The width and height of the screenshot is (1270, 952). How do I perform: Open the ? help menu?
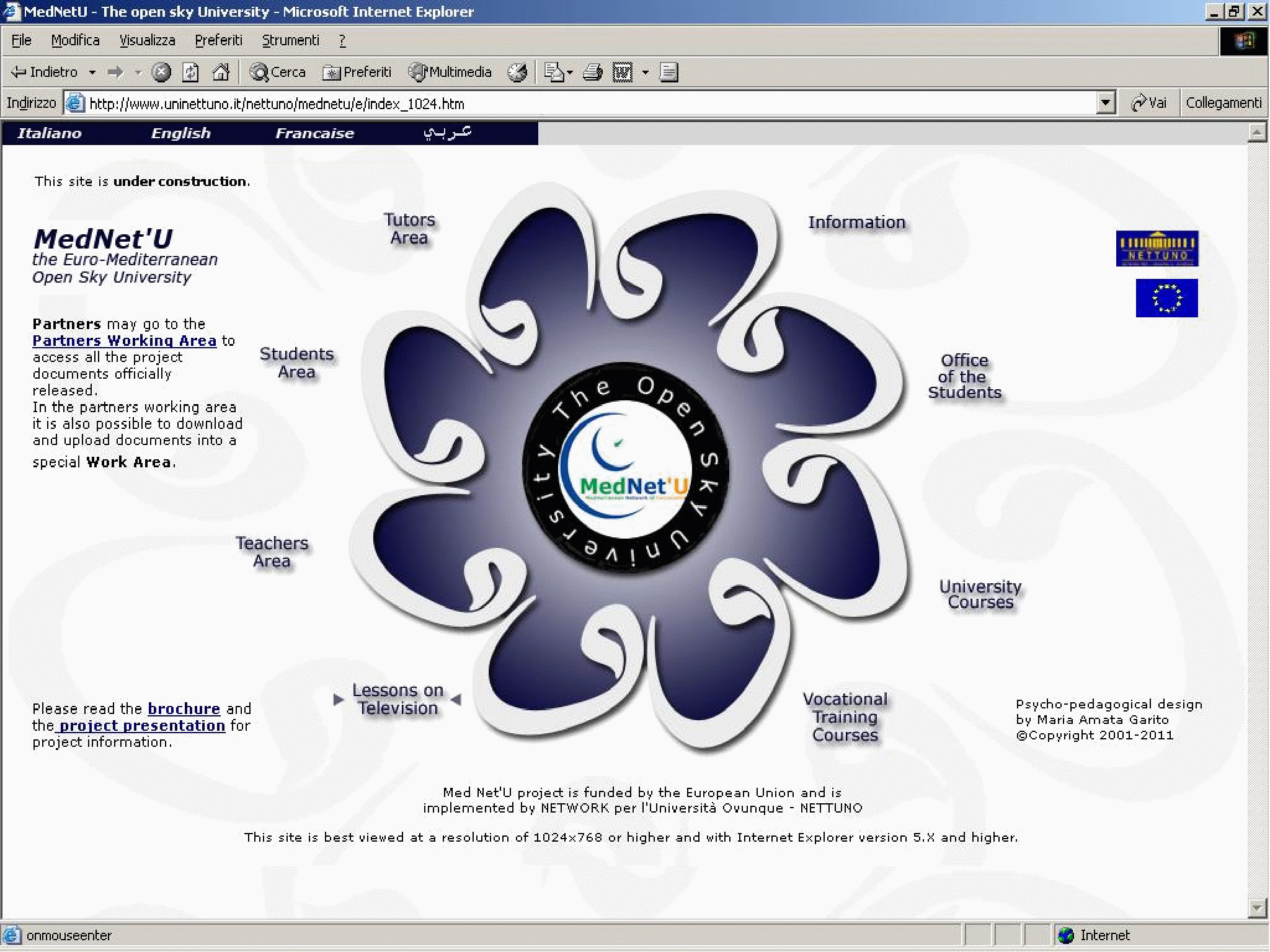[x=342, y=40]
